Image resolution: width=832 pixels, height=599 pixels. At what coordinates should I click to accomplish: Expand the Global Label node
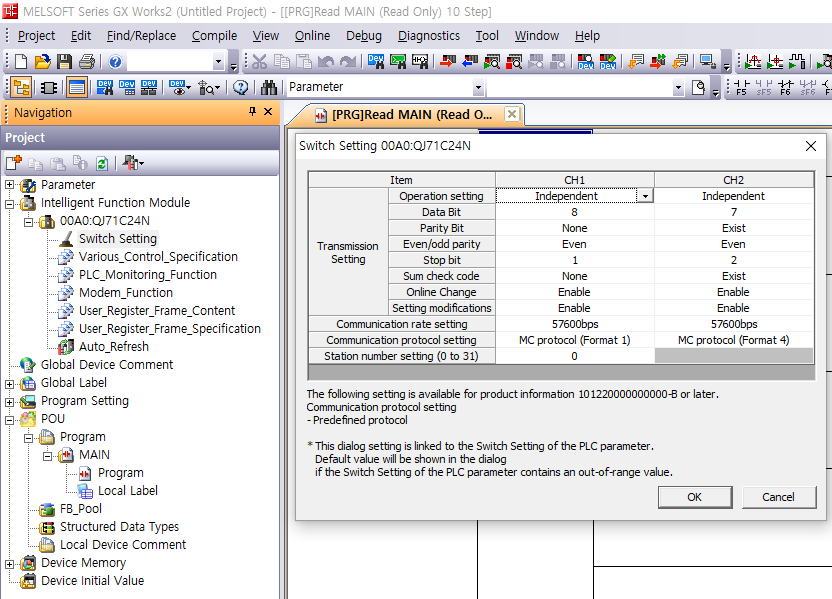(10, 383)
